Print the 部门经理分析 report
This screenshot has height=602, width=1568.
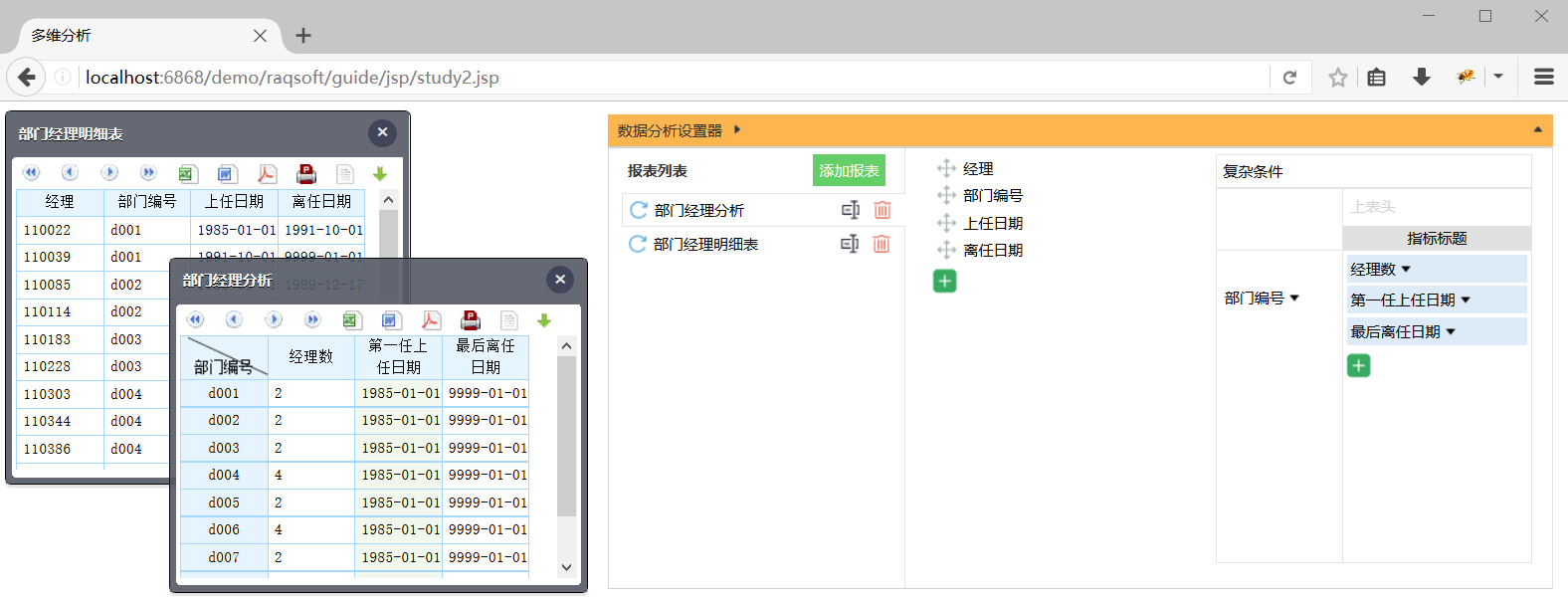(471, 320)
